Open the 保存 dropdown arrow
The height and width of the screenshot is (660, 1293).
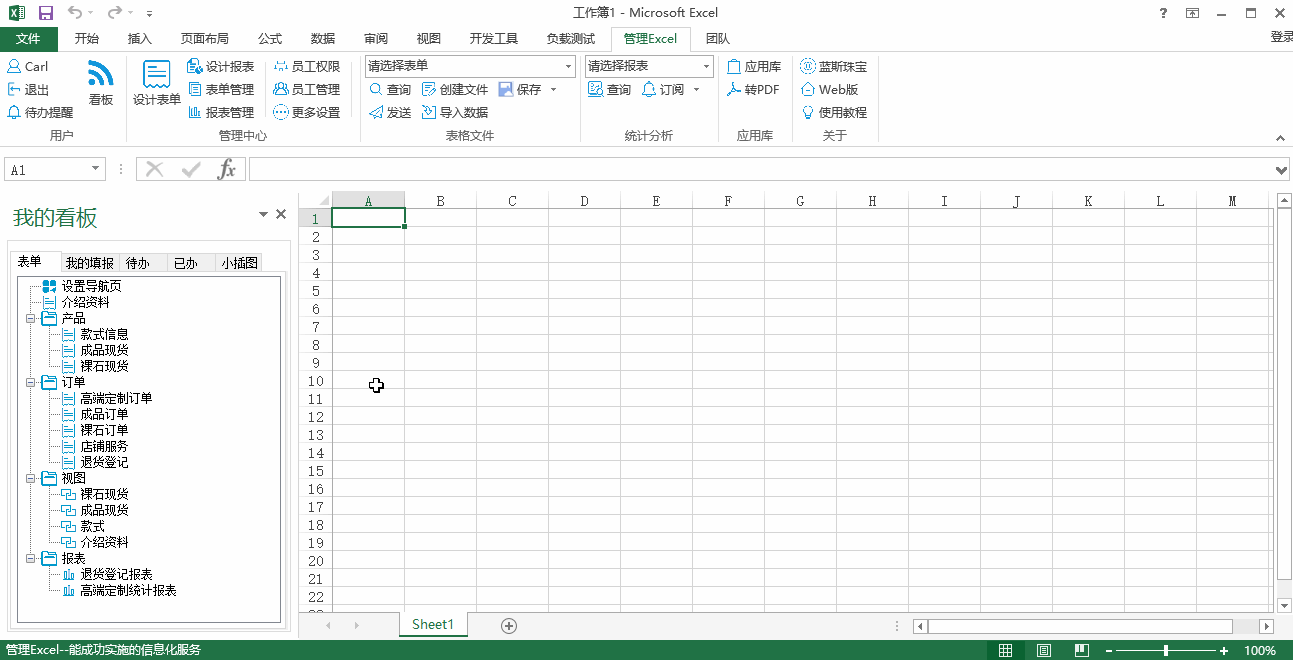pyautogui.click(x=553, y=89)
